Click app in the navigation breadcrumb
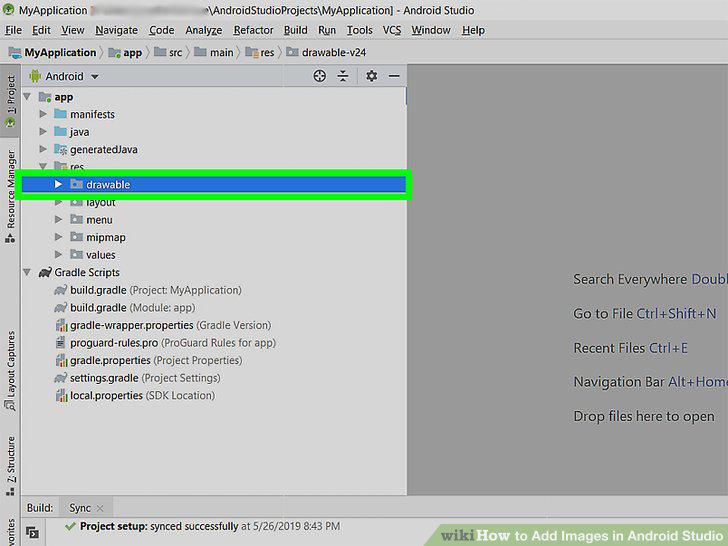The height and width of the screenshot is (546, 728). [125, 52]
